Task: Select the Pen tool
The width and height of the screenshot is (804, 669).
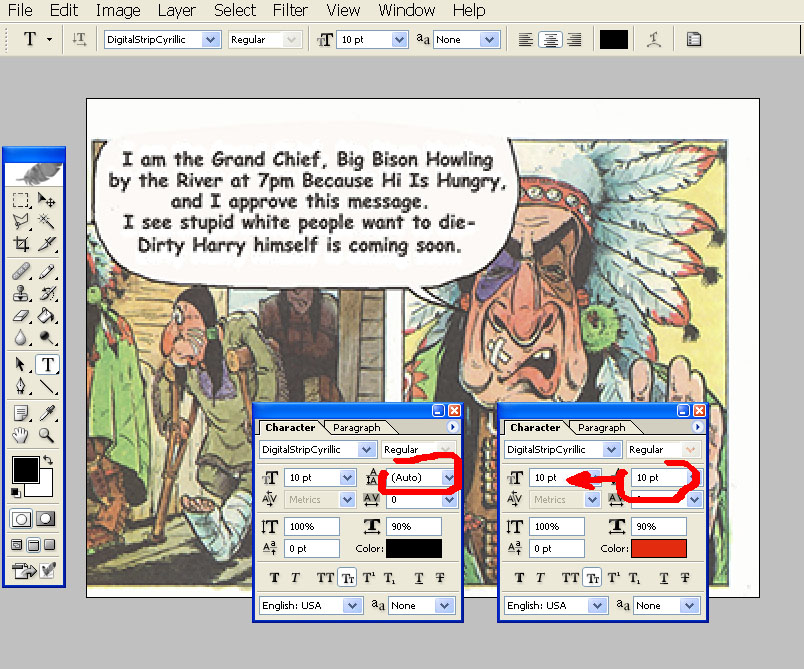Action: (x=21, y=386)
